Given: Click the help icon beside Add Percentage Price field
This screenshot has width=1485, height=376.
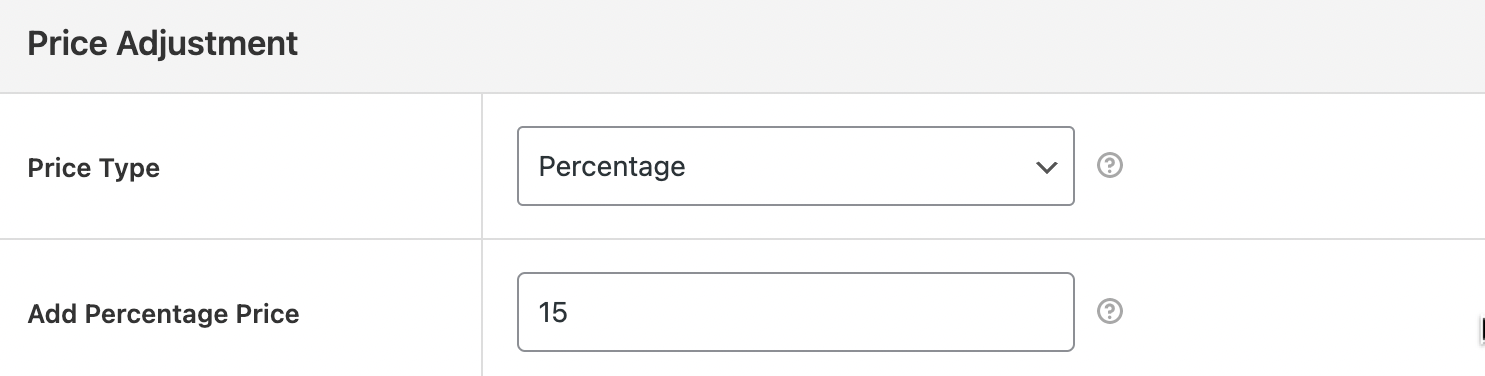Looking at the screenshot, I should pos(1109,312).
